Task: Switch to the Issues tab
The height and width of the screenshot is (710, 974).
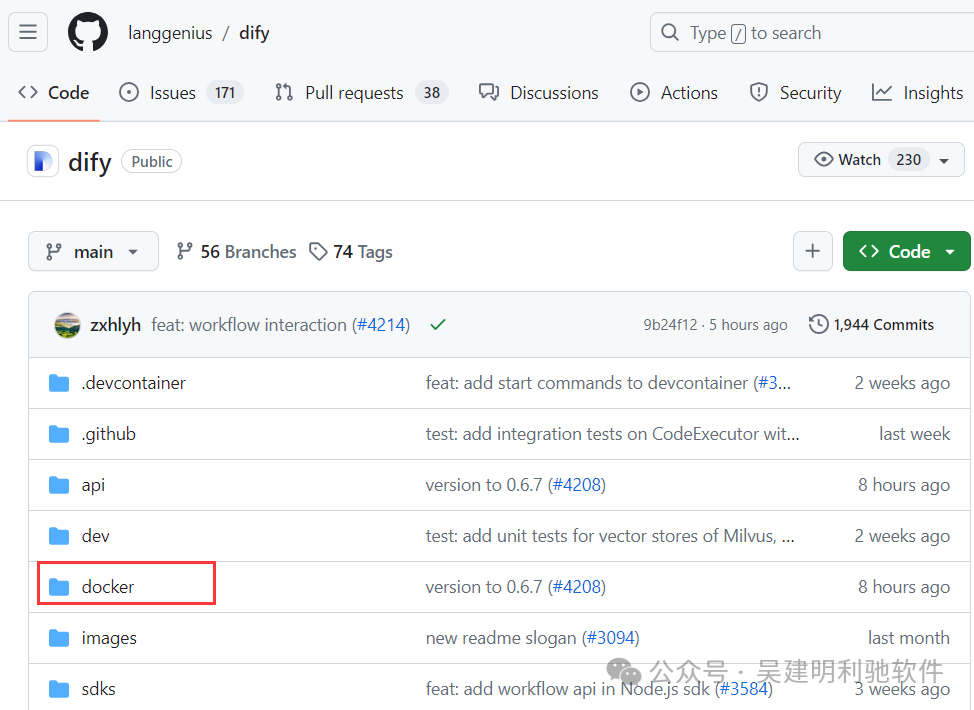Action: [x=181, y=93]
